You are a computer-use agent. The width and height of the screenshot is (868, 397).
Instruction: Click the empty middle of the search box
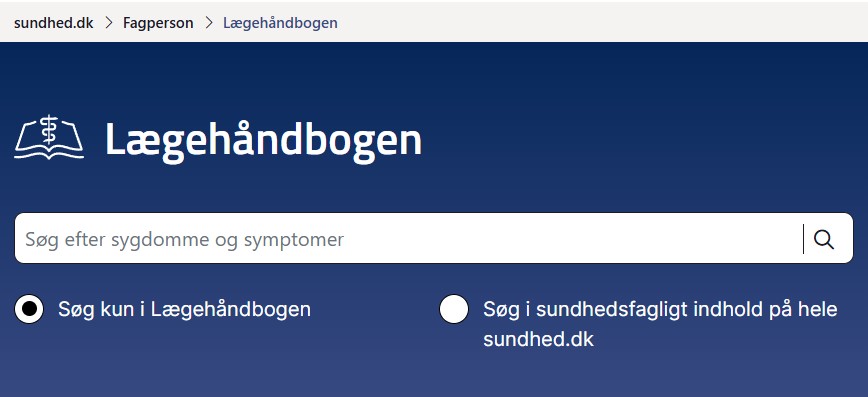[570, 239]
